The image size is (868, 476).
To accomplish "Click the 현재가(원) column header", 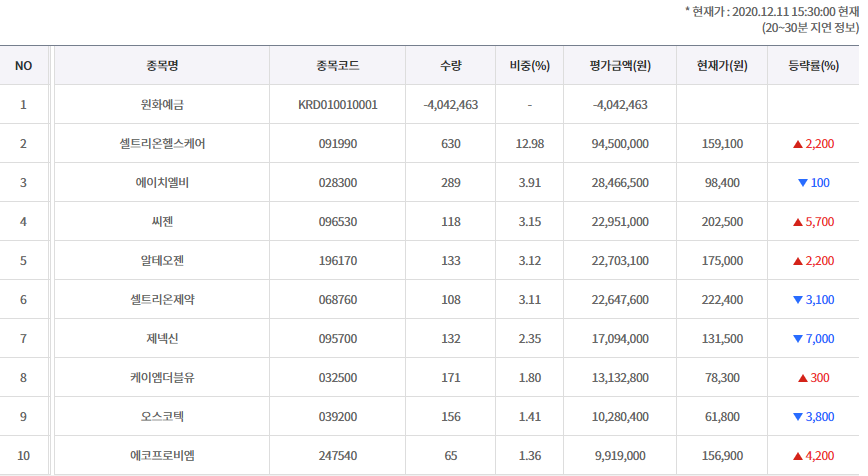I will [722, 66].
